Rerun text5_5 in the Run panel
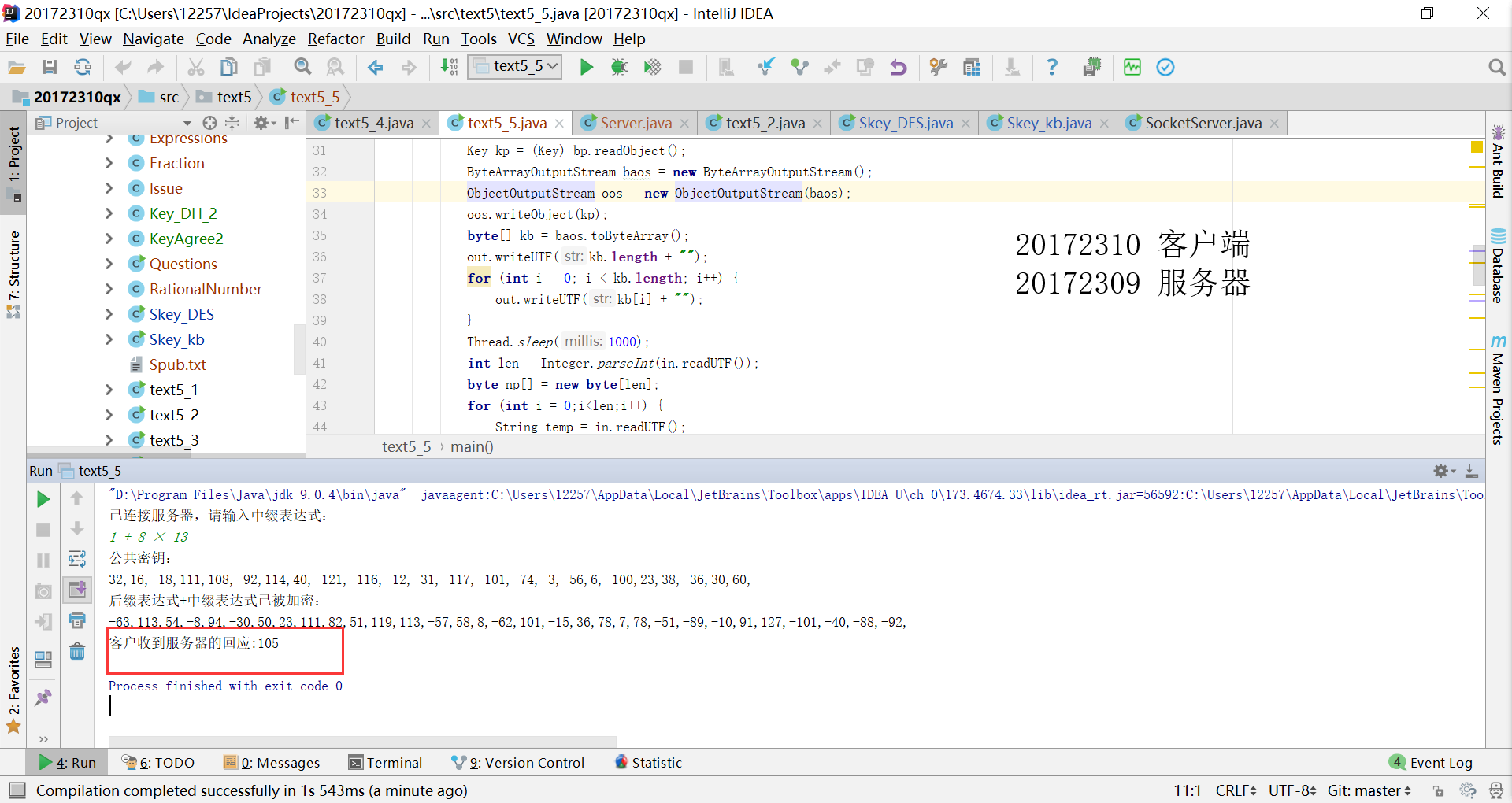Screen dimensions: 1512x803 [43, 499]
